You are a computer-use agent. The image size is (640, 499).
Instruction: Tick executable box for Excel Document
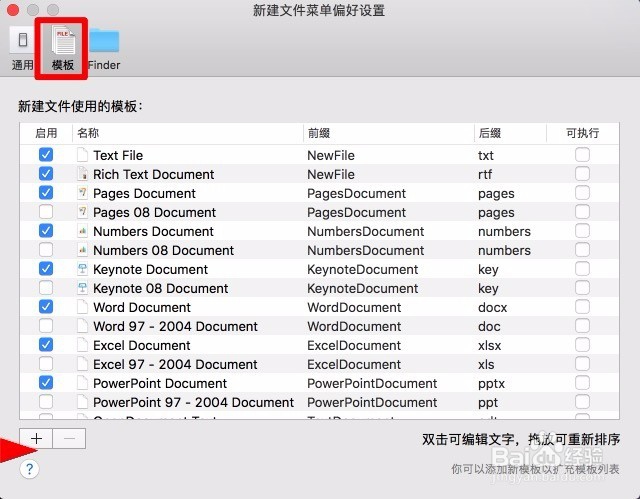(x=582, y=345)
